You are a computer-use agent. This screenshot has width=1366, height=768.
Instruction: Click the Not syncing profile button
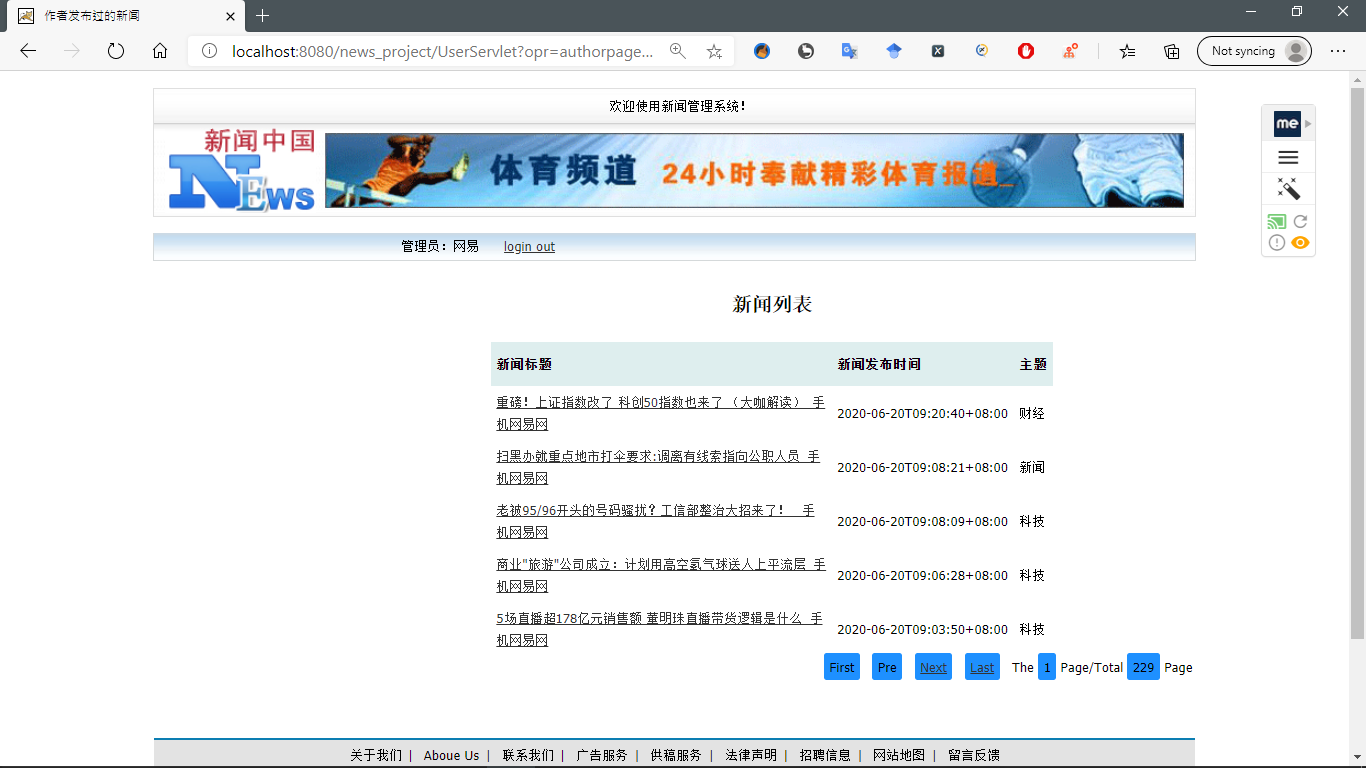click(x=1254, y=51)
